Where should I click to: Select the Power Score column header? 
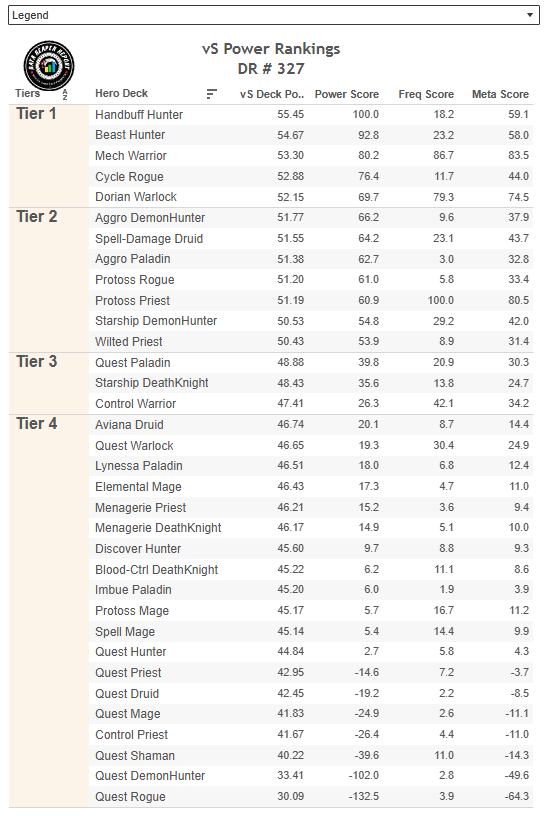click(x=347, y=94)
